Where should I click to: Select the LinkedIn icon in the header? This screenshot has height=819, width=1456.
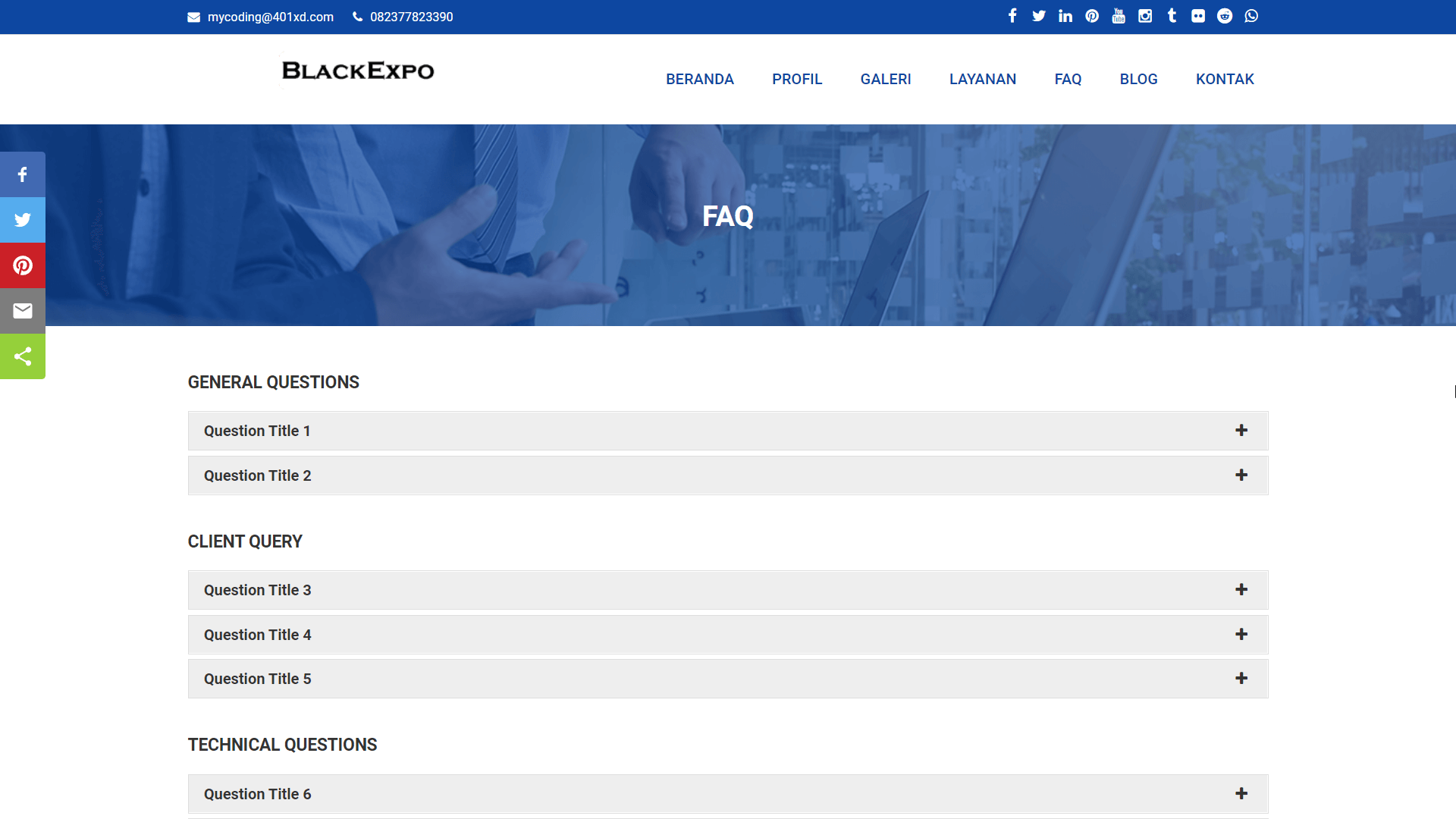point(1065,16)
